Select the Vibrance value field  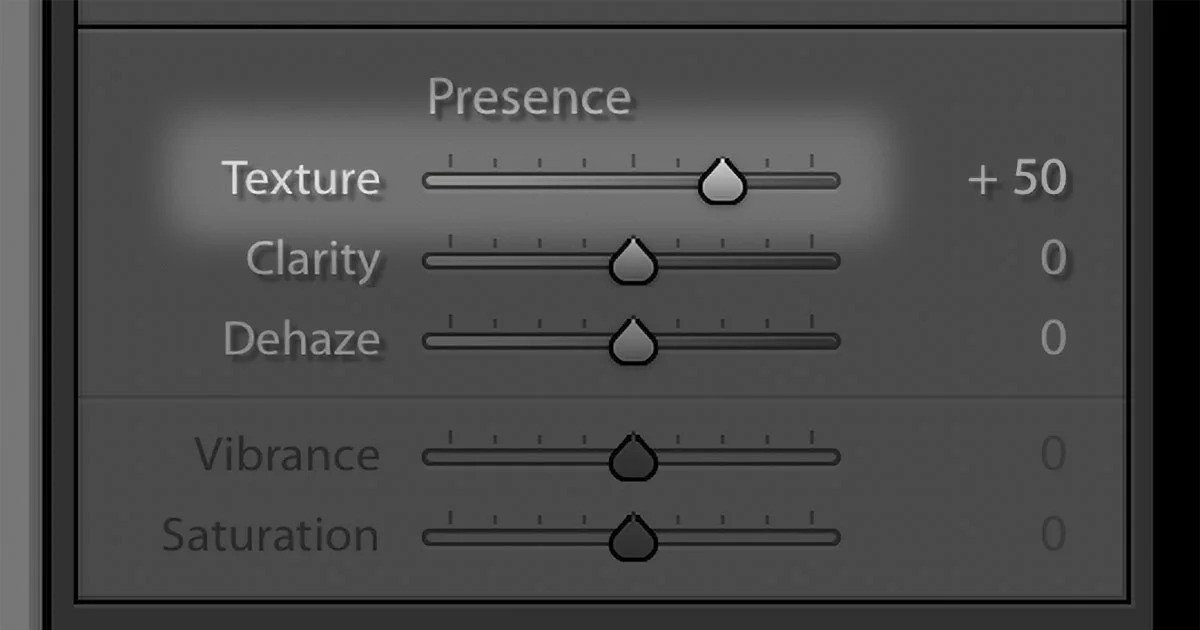click(x=1053, y=455)
